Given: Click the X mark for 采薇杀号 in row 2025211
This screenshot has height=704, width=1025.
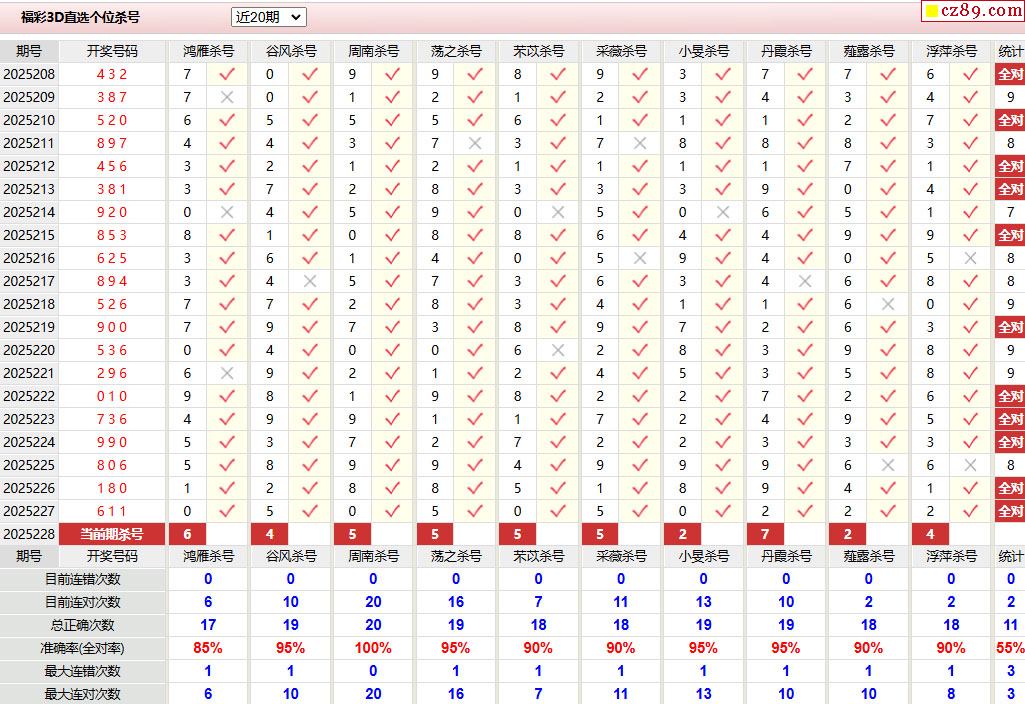Looking at the screenshot, I should click(640, 143).
